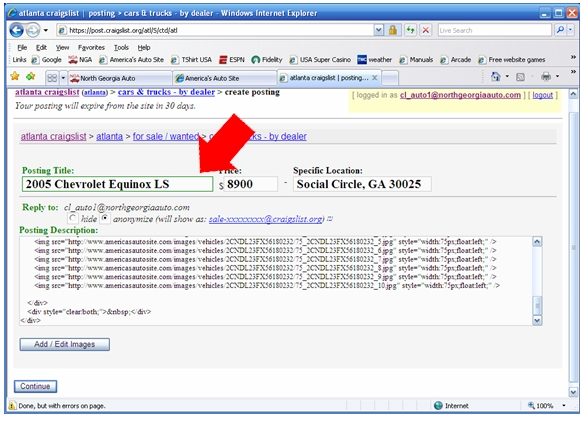Open the cars & trucks - by dealer header link

click(x=166, y=92)
